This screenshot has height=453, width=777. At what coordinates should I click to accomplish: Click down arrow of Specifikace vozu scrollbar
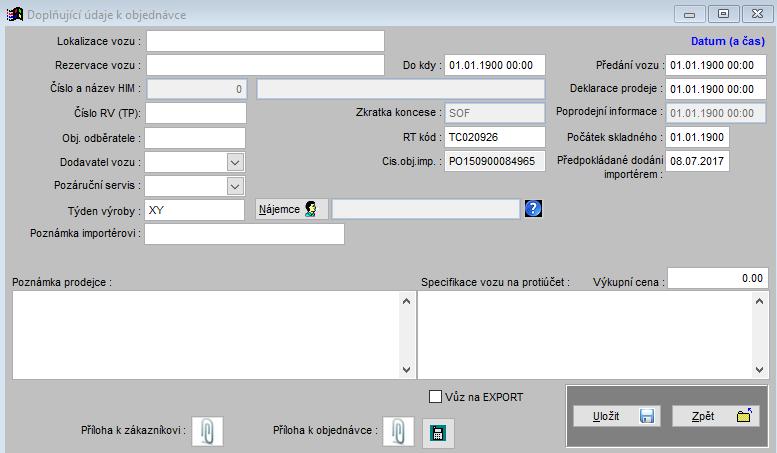(x=760, y=369)
